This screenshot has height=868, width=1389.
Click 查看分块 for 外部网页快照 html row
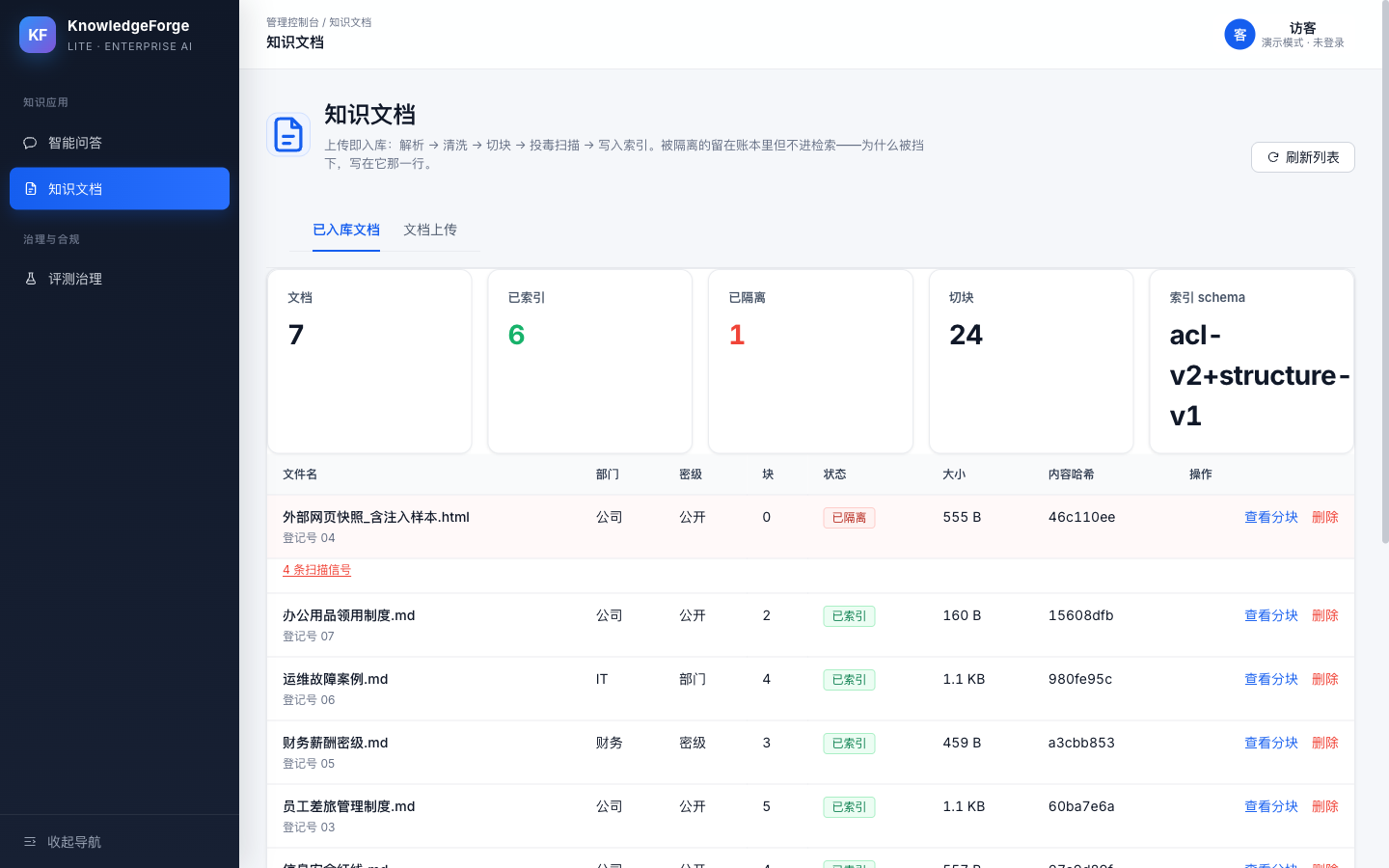click(x=1271, y=517)
